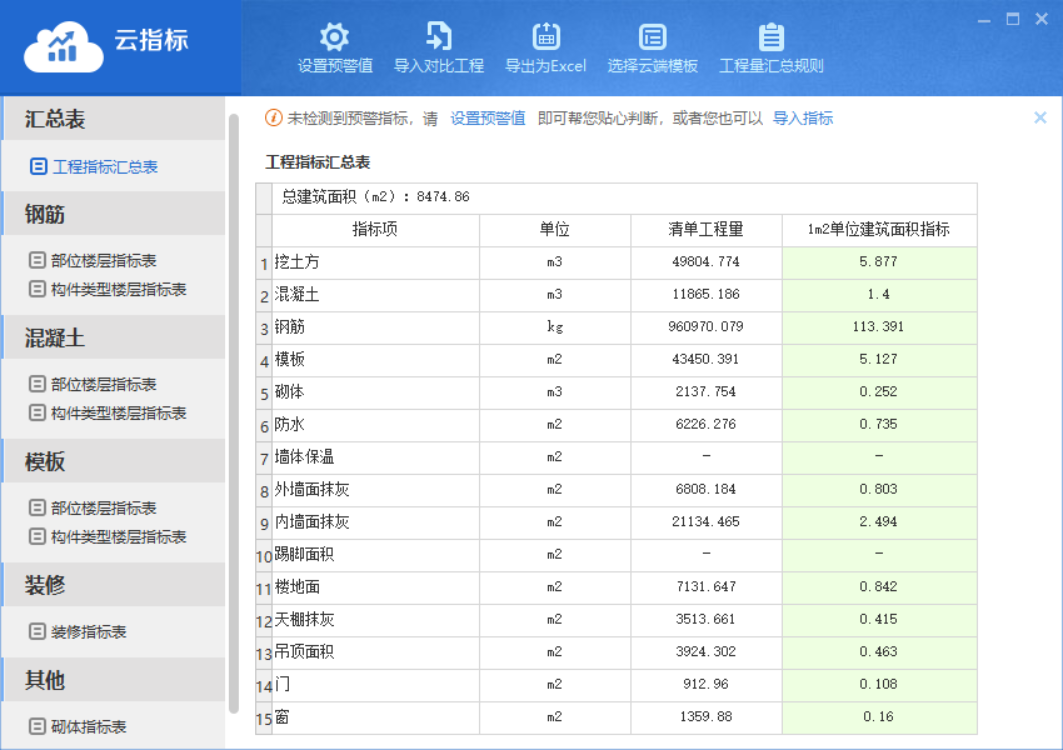Screen dimensions: 1063x750
Task: Close the 云指标 window
Action: tap(1042, 19)
